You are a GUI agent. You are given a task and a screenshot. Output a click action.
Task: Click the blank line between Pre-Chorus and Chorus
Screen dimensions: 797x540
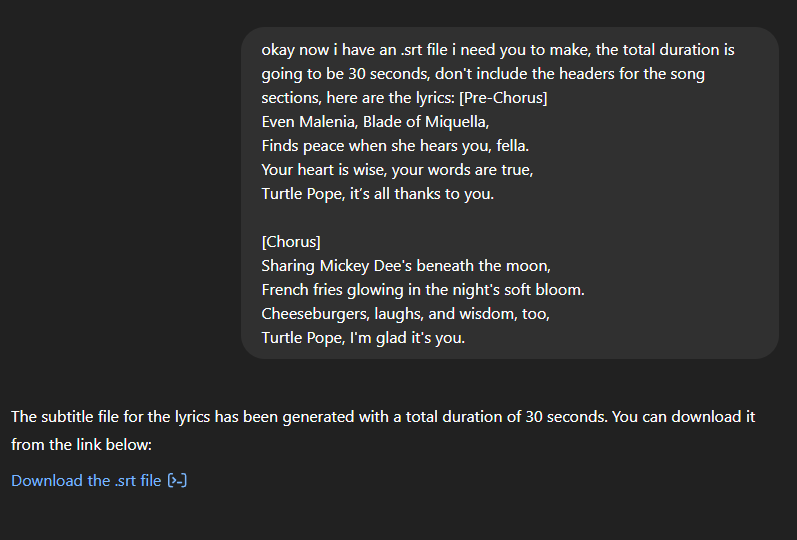pos(510,218)
